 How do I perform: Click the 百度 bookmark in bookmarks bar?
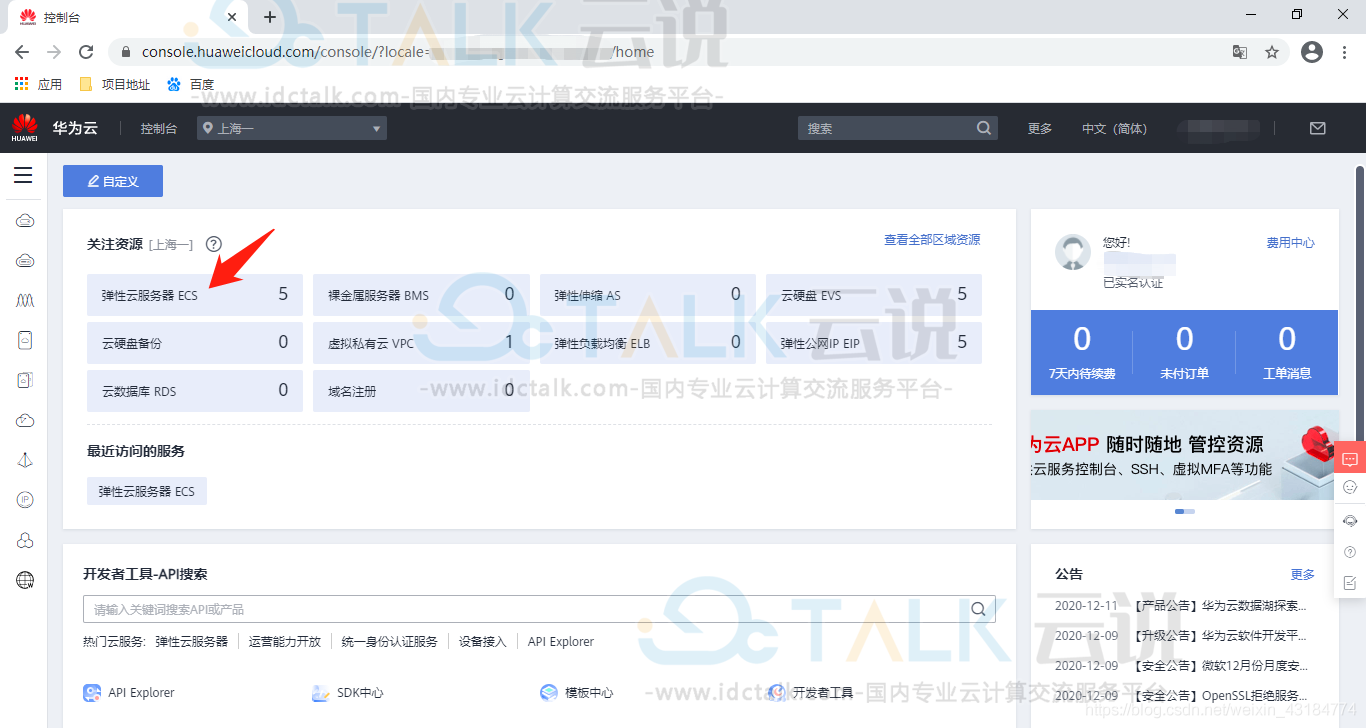pyautogui.click(x=191, y=84)
